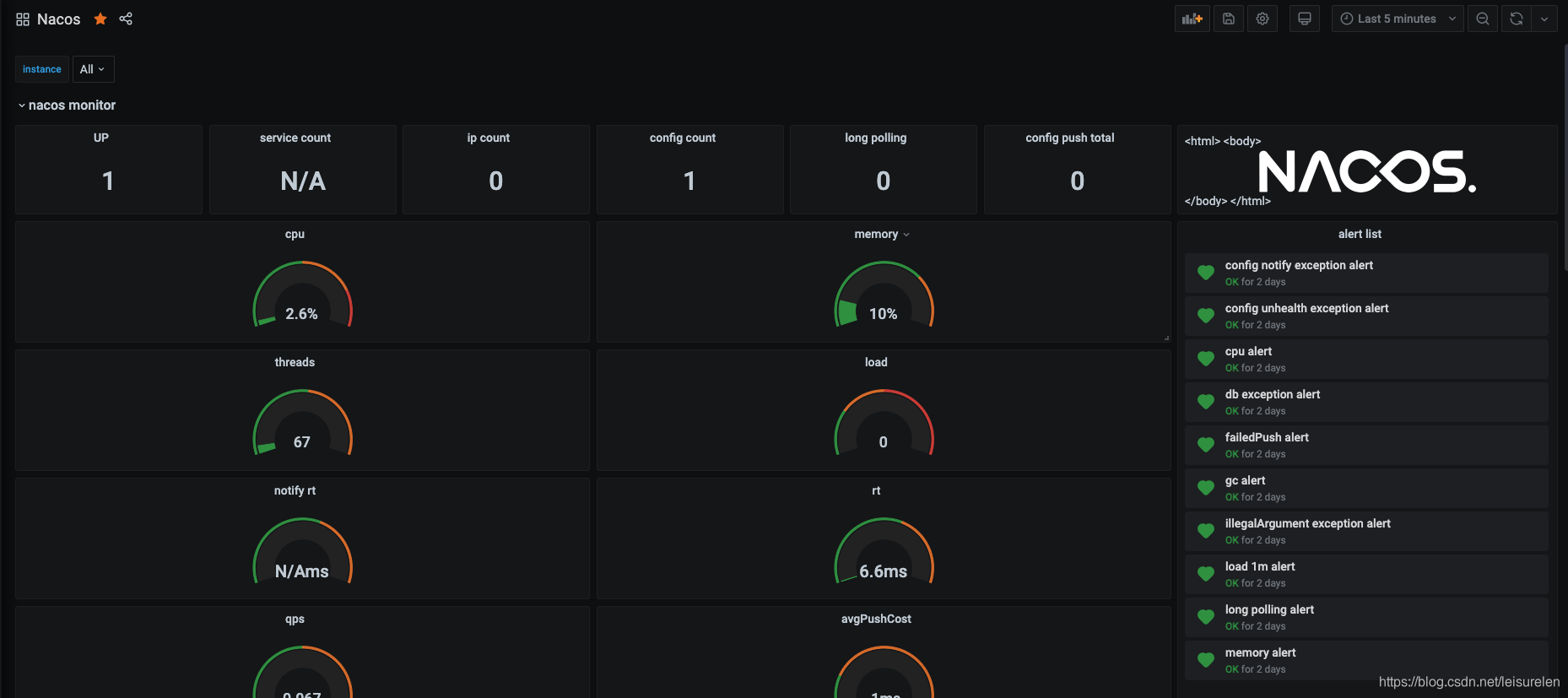Click the load gauge showing 0
The image size is (1568, 698).
point(884,424)
